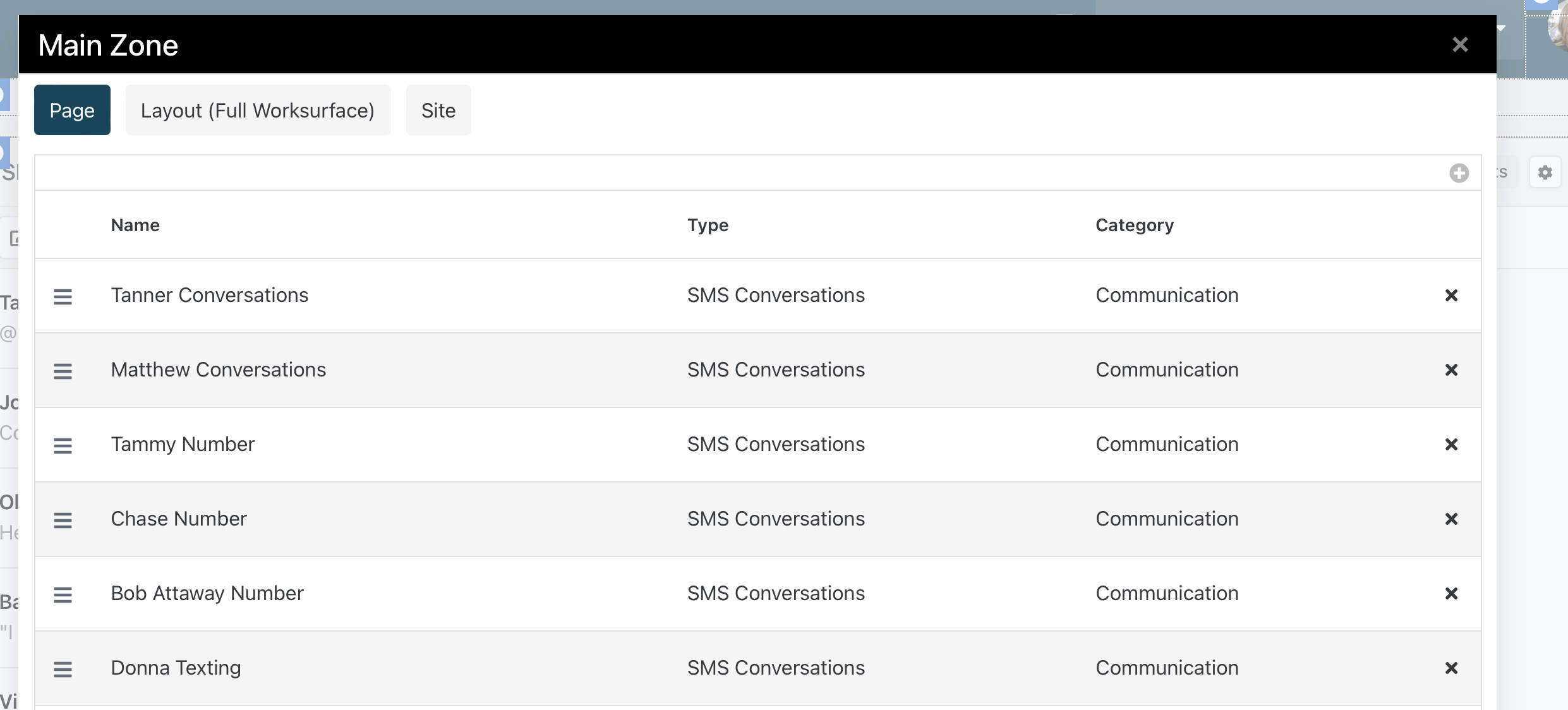Click the Type column header

708,225
